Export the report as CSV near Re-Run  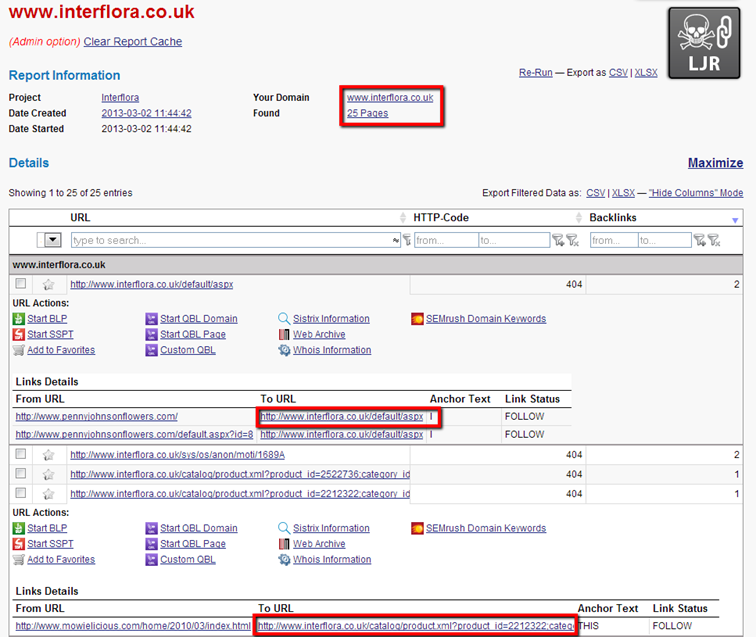(618, 72)
